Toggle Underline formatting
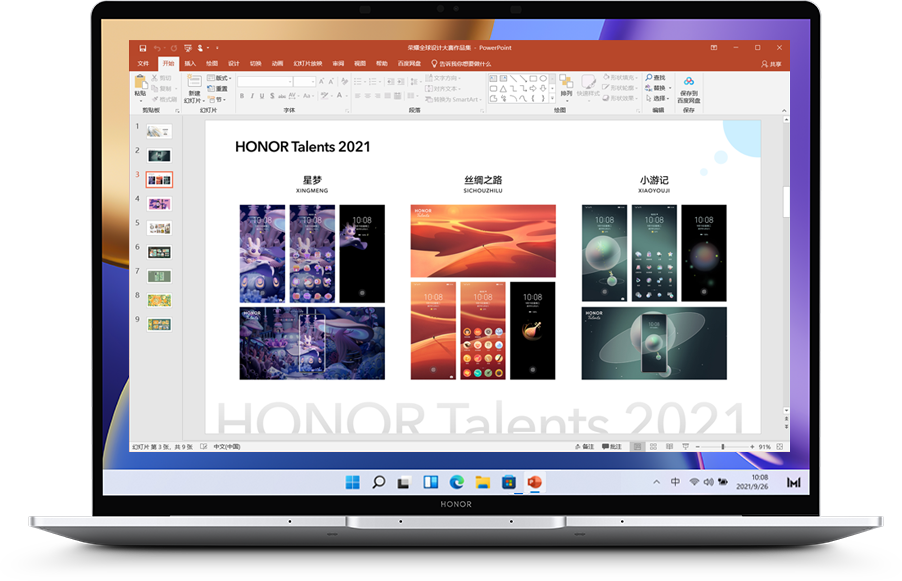902x581 pixels. coord(262,95)
